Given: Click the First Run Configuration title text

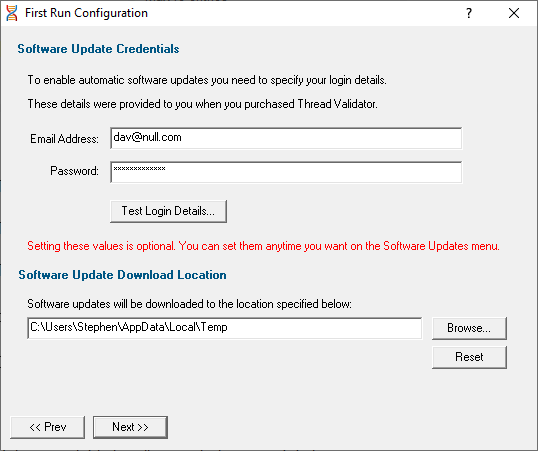Looking at the screenshot, I should 86,13.
